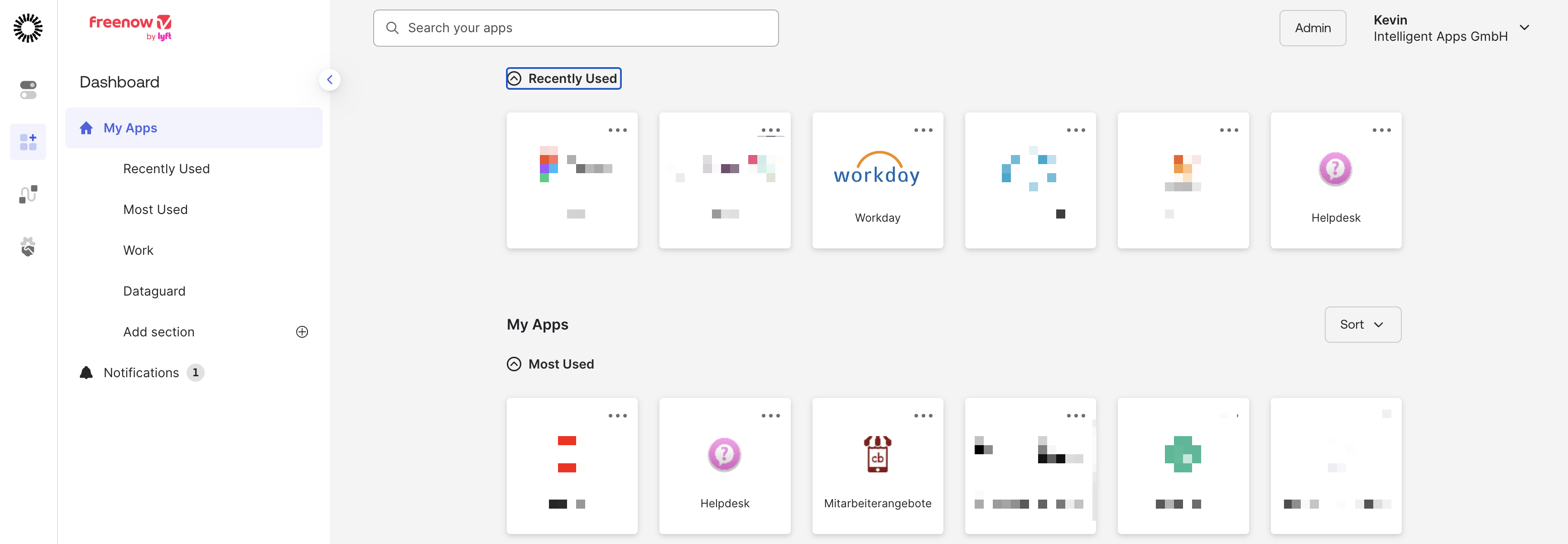The image size is (1568, 544).
Task: Click the Search your apps field
Action: [x=576, y=28]
